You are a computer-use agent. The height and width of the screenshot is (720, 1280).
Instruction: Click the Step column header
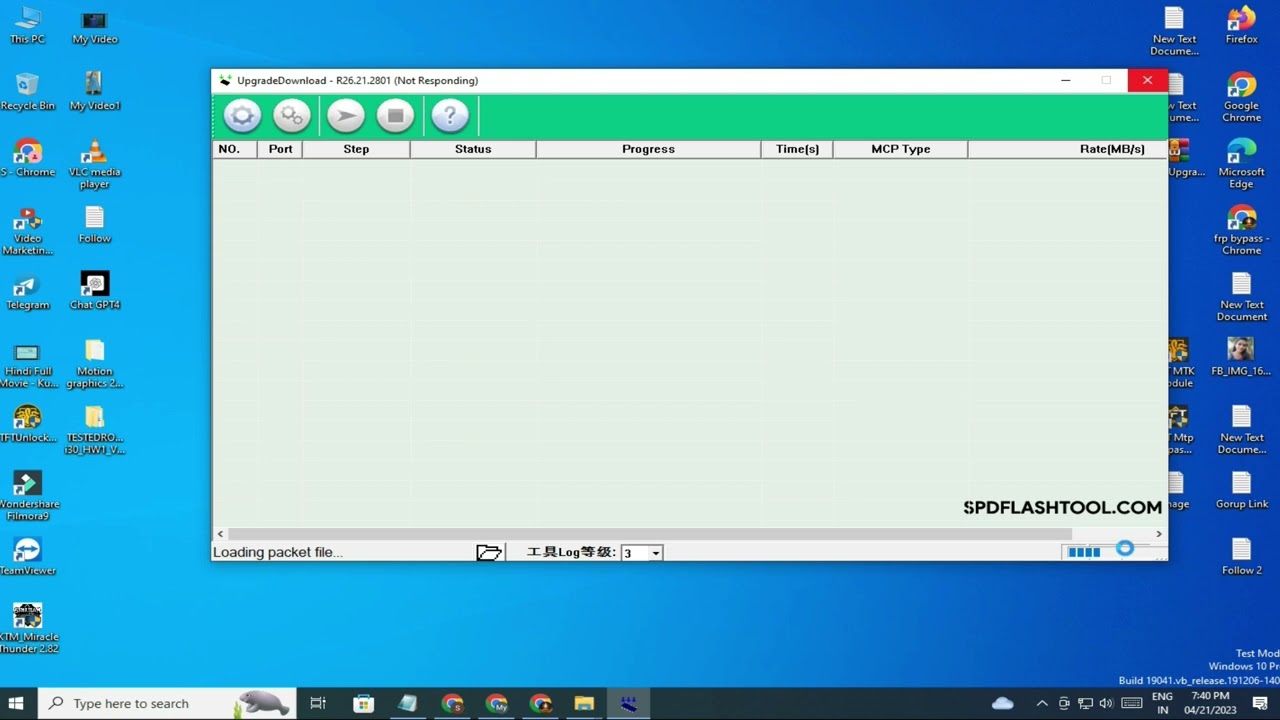click(x=356, y=149)
